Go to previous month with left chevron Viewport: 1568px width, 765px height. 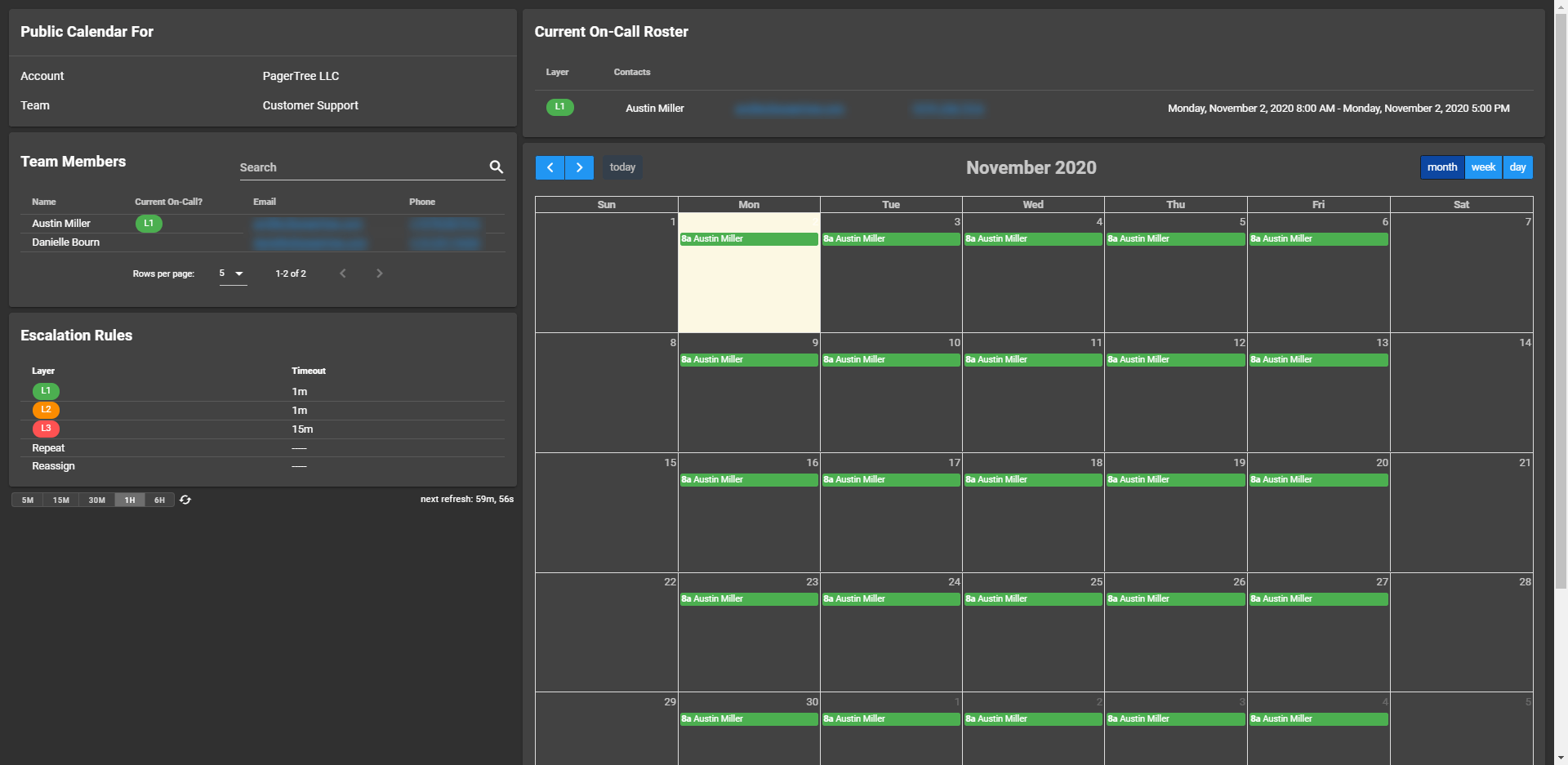point(550,167)
